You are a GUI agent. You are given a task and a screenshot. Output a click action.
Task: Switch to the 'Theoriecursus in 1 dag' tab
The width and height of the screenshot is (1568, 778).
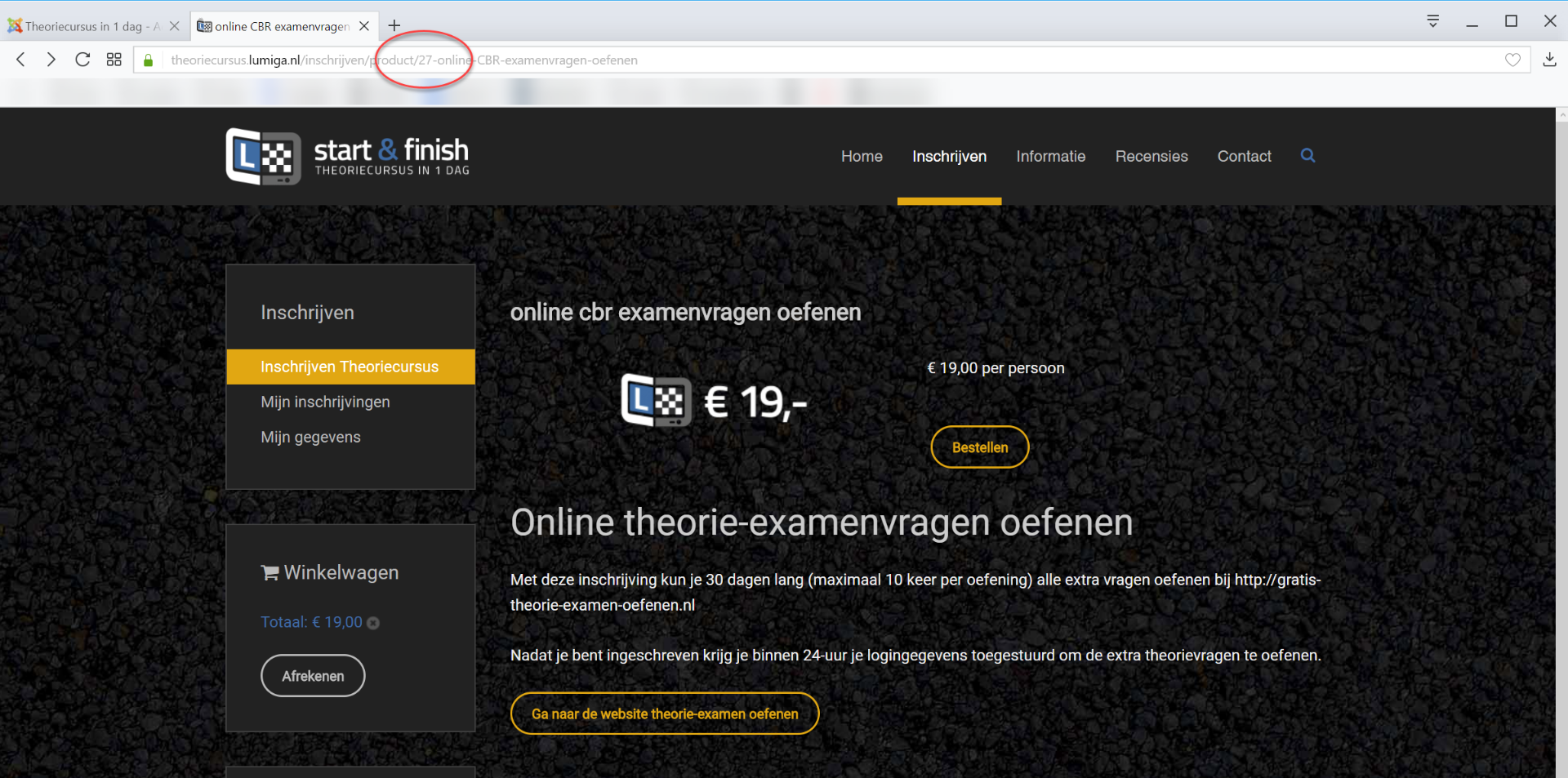(93, 26)
